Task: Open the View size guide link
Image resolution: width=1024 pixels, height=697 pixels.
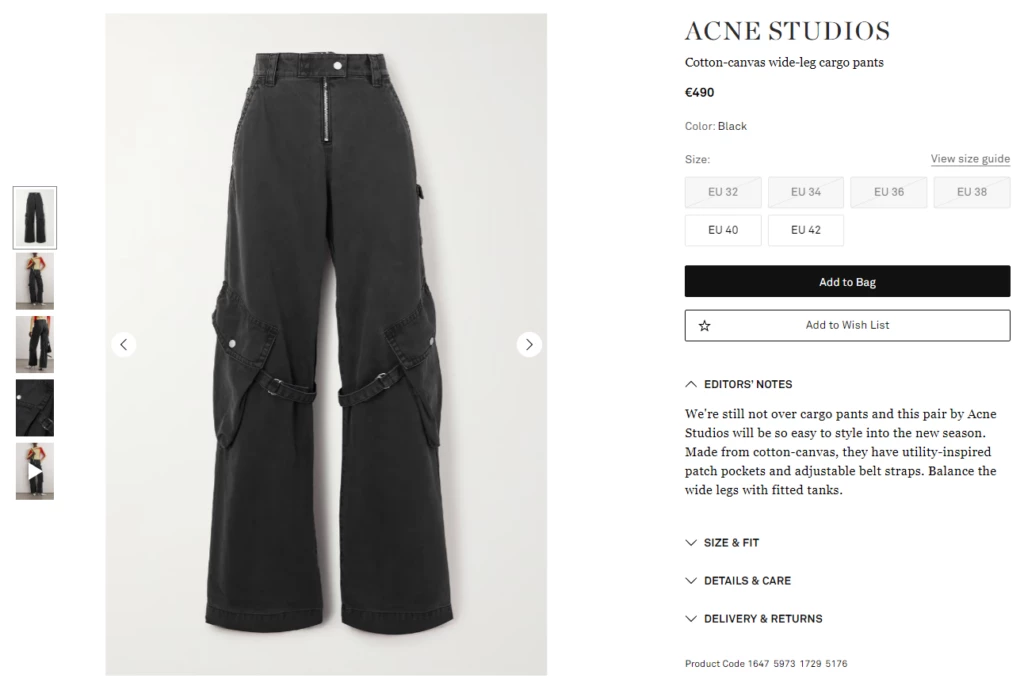Action: click(x=970, y=159)
